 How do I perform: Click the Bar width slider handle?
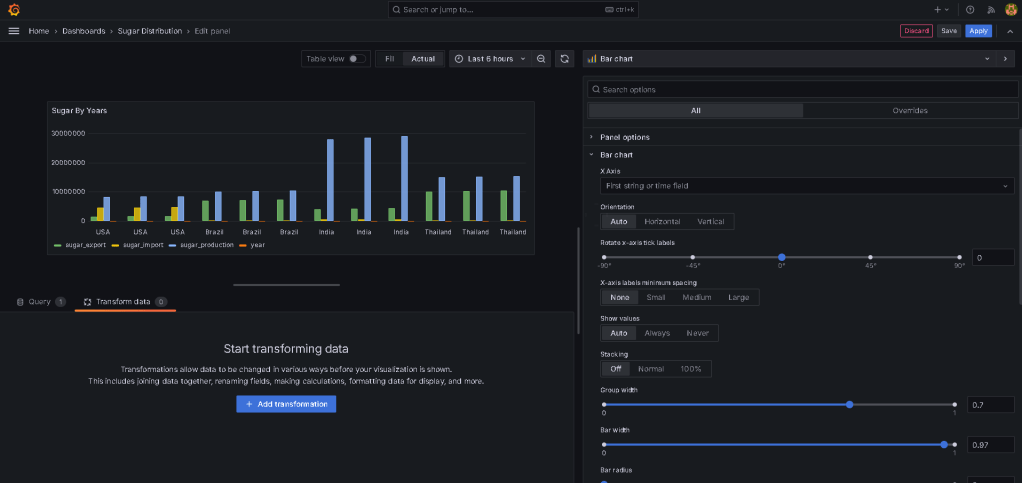tap(944, 445)
